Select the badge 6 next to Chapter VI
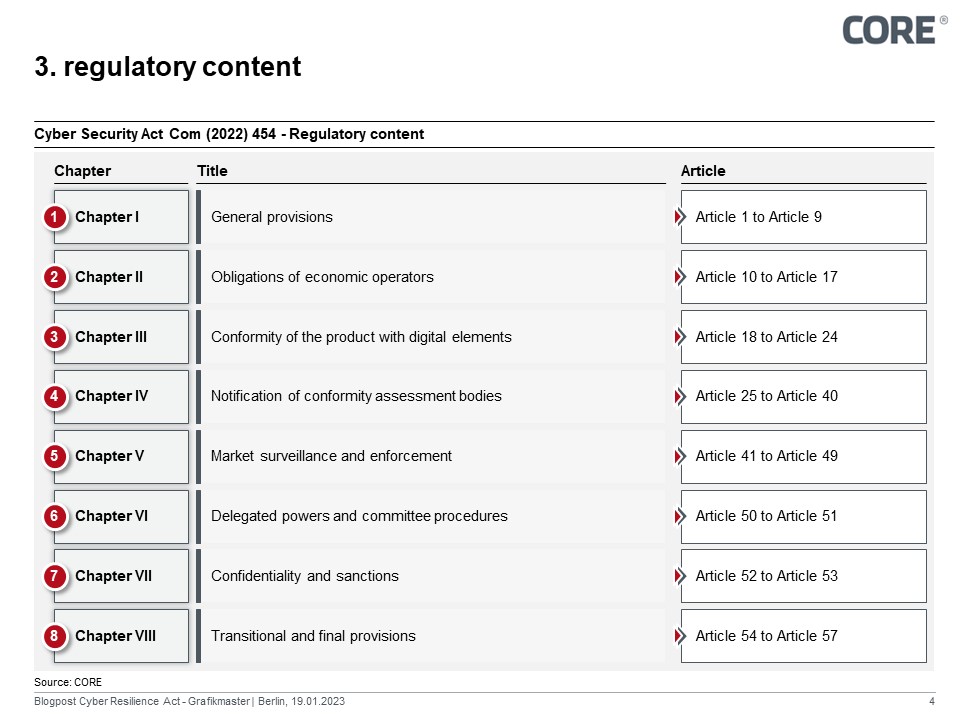This screenshot has width=960, height=720. coord(57,516)
